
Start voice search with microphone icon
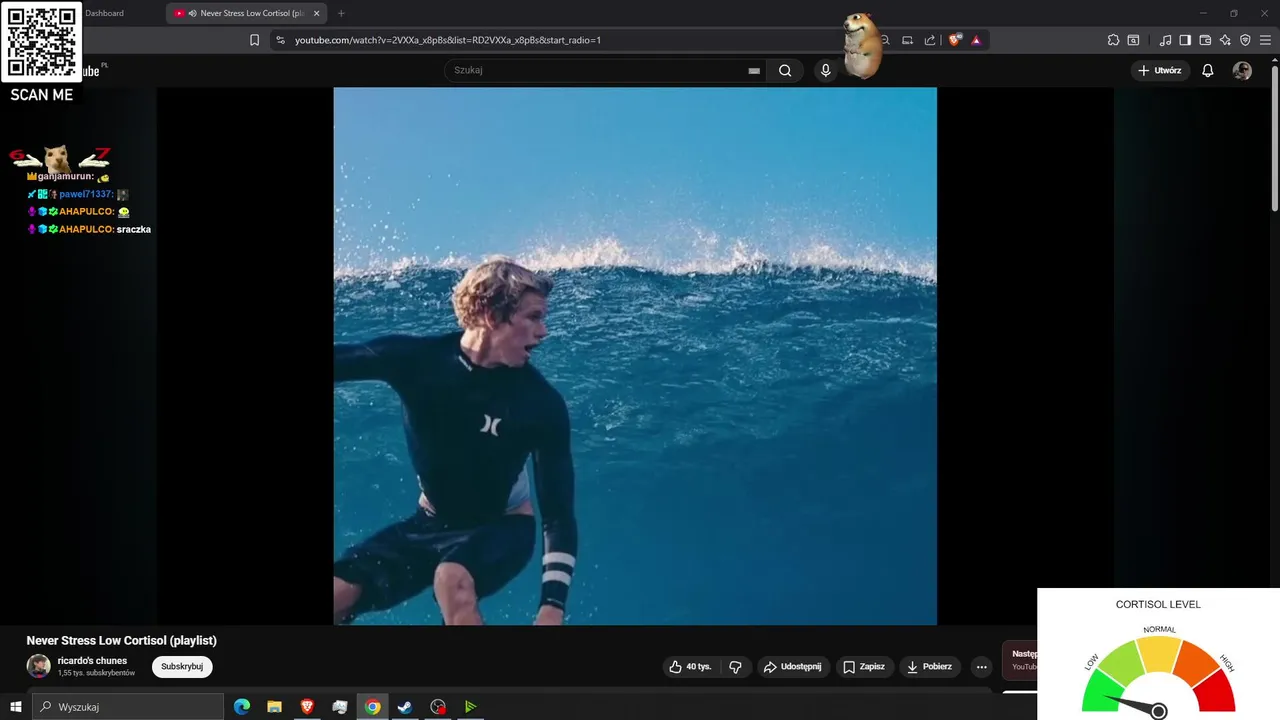825,70
